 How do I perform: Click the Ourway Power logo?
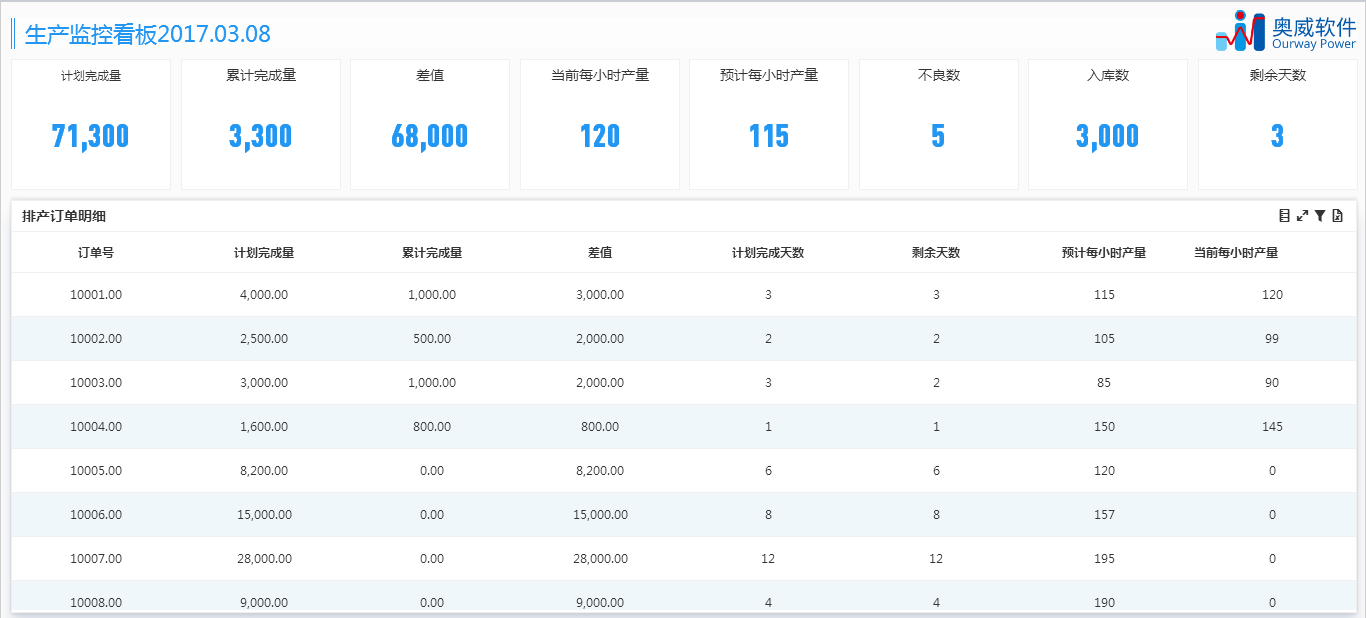click(x=1285, y=31)
